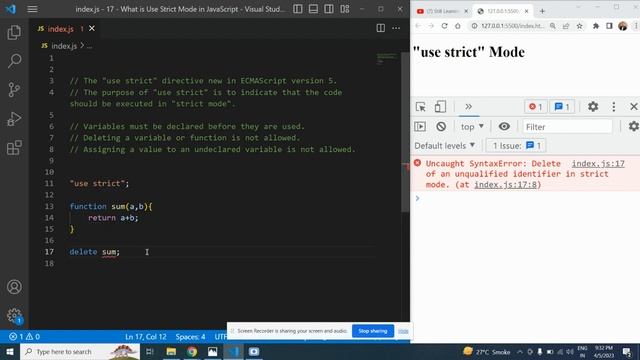Open DevTools customize three-dot menu

613,107
